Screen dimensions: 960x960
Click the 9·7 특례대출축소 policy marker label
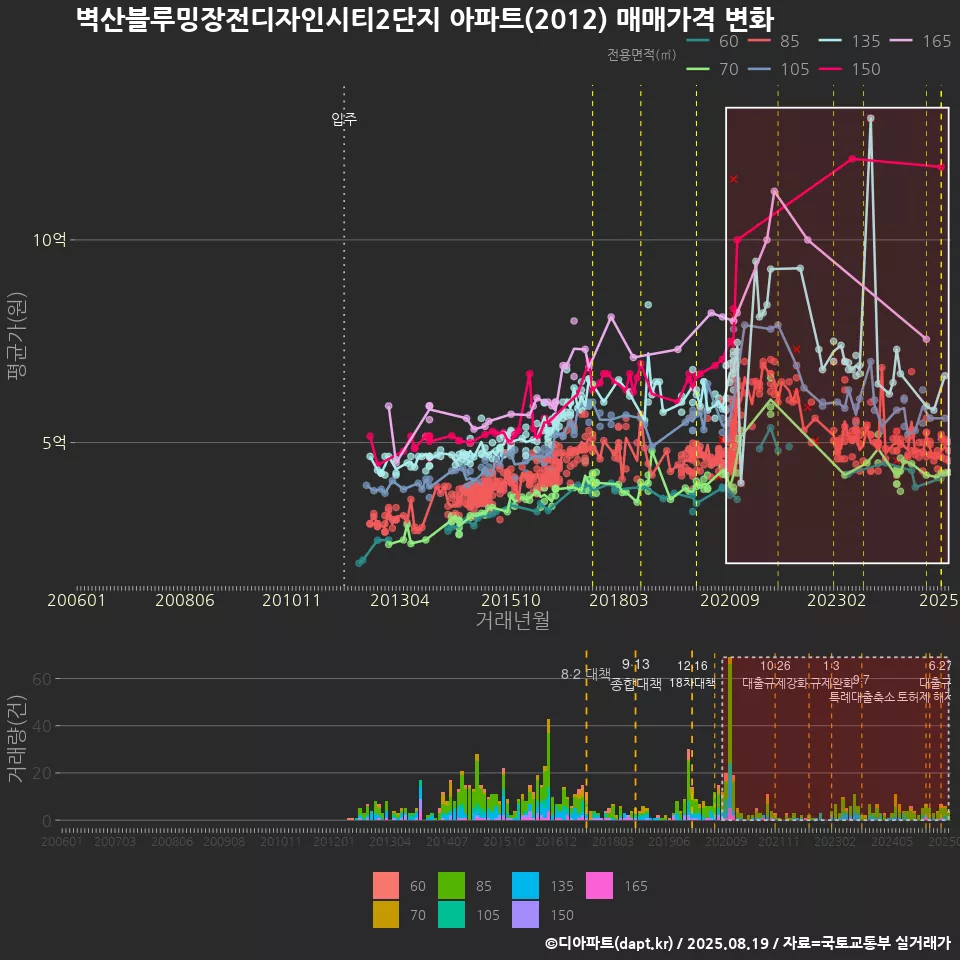(861, 689)
